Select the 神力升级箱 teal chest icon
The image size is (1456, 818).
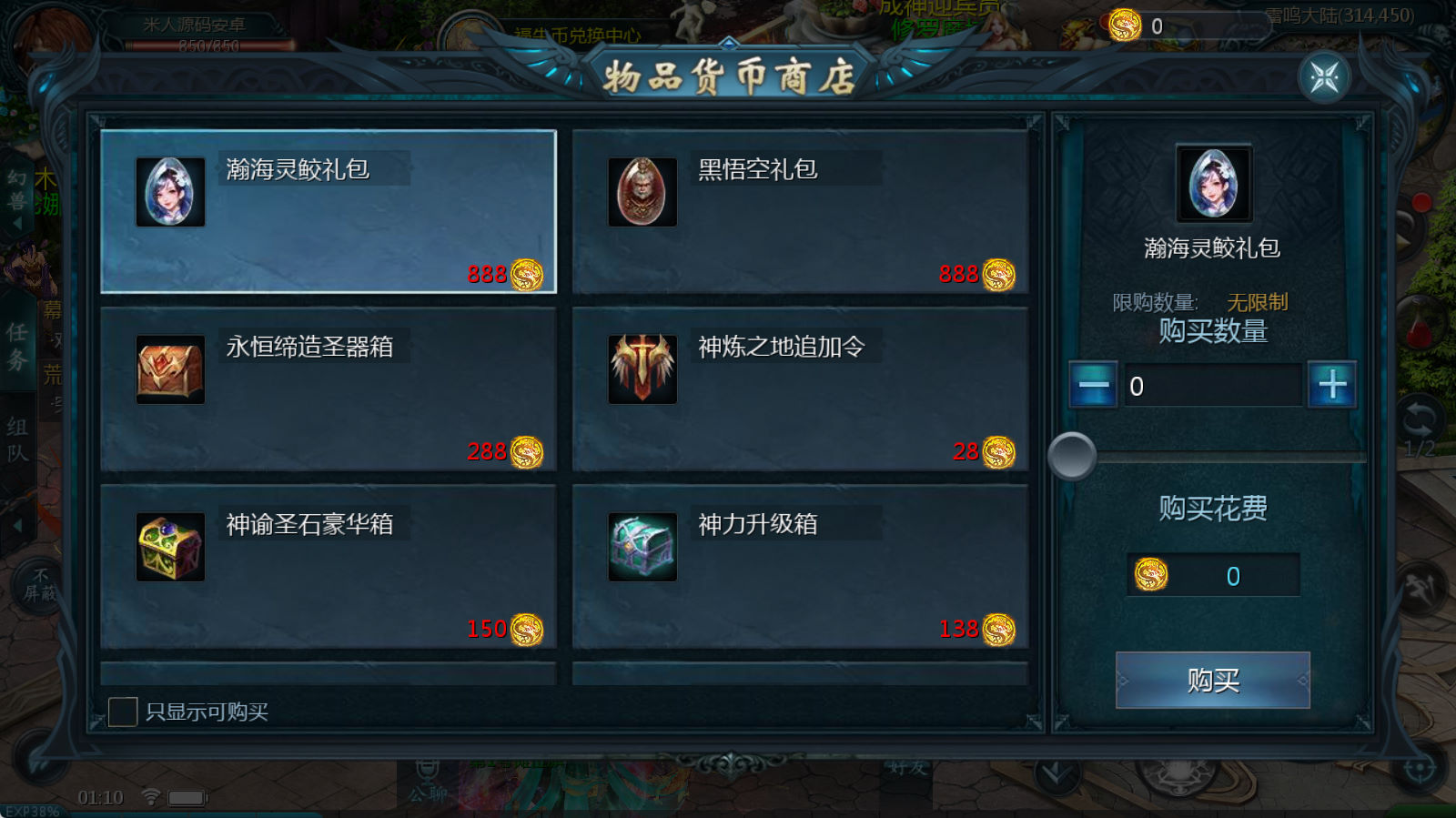pyautogui.click(x=642, y=547)
